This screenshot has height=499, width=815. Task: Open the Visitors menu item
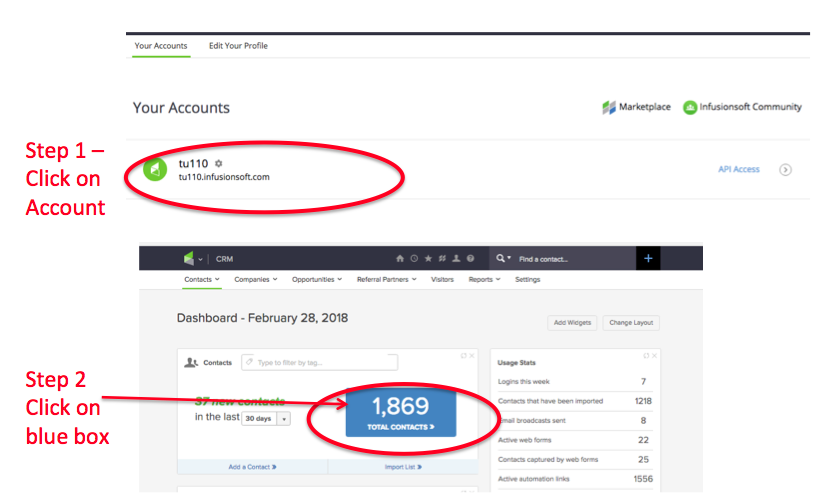click(x=442, y=279)
